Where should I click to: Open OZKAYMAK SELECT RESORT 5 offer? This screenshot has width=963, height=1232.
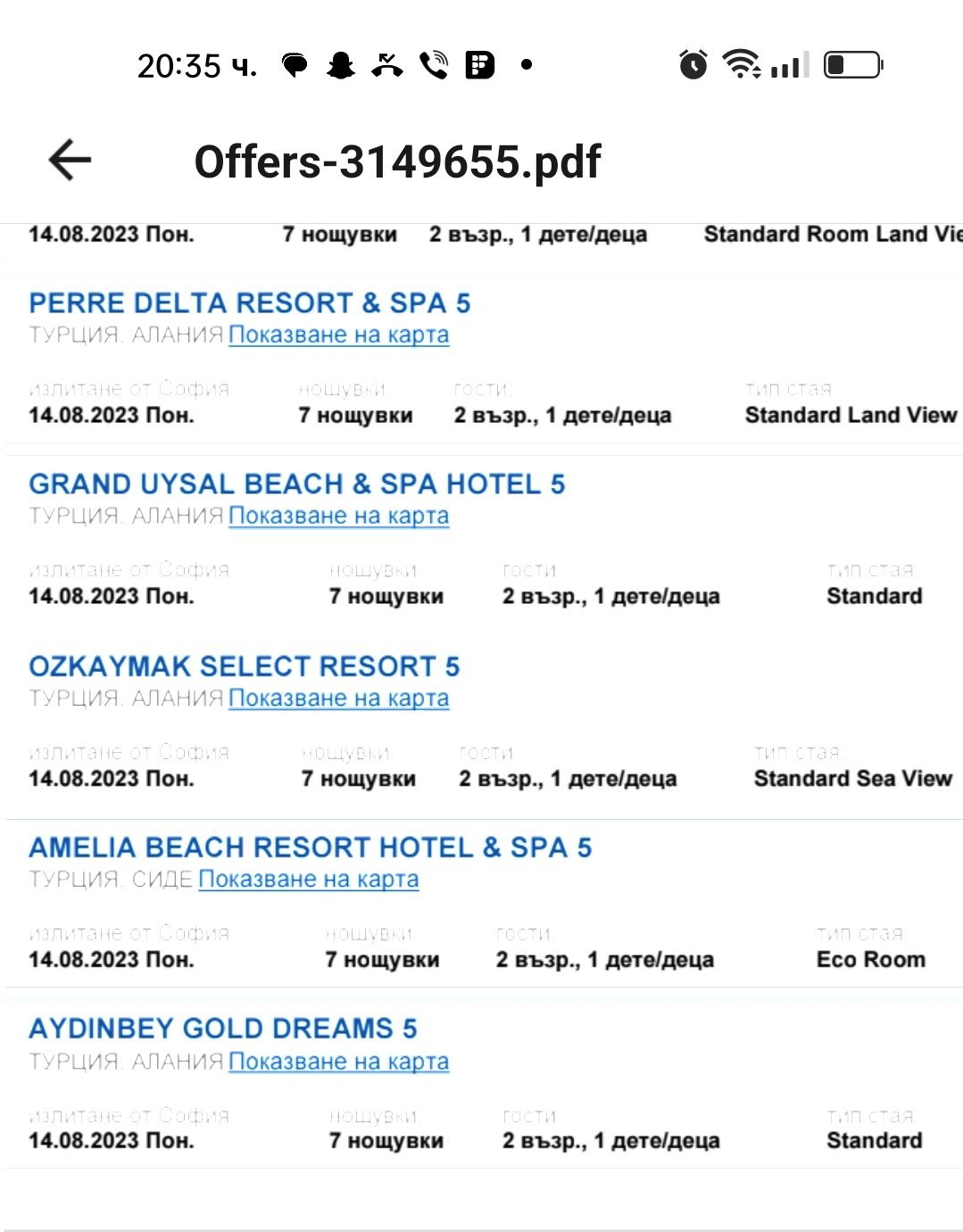[x=245, y=666]
